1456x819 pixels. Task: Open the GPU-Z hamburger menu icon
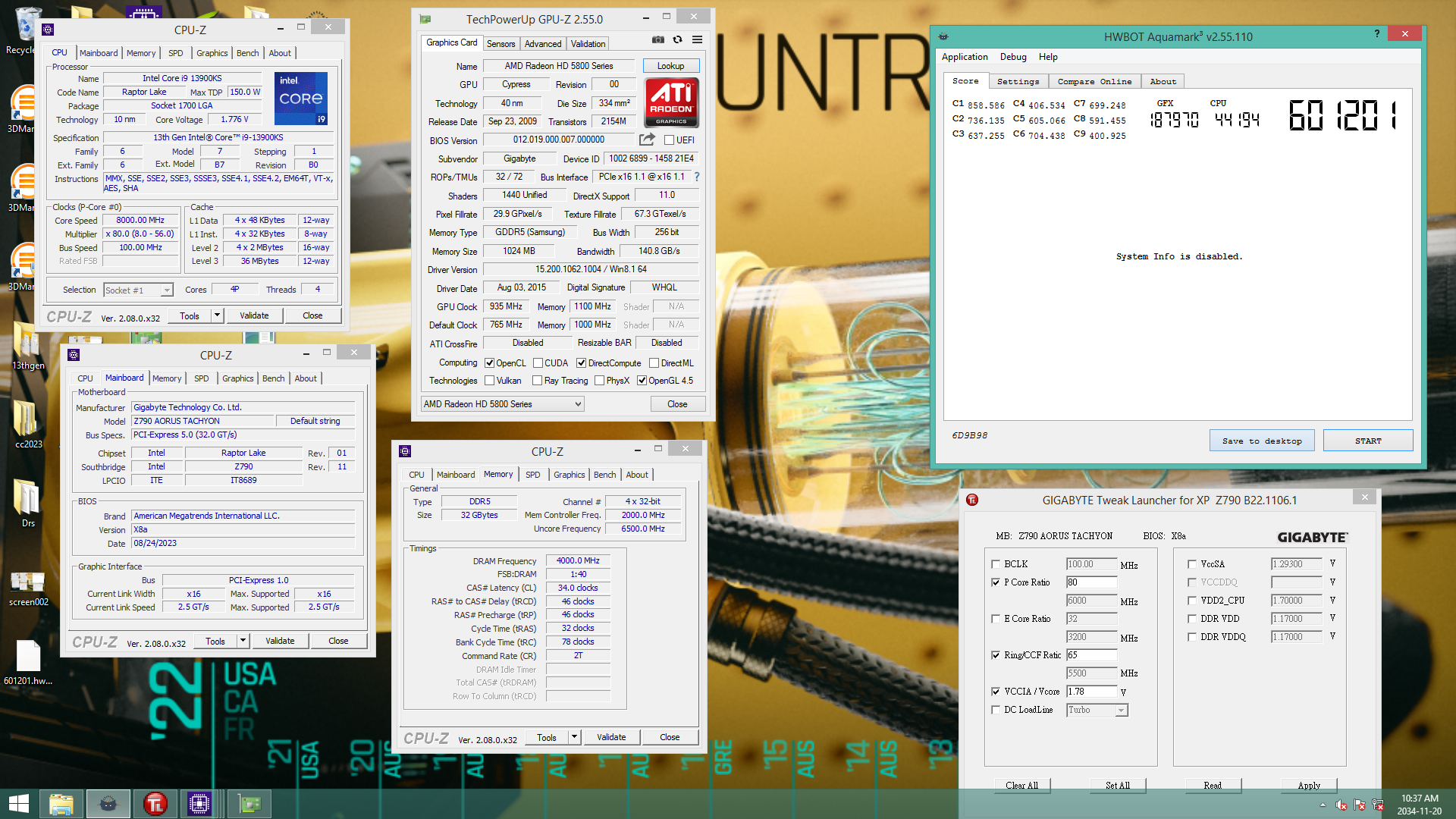(x=697, y=39)
